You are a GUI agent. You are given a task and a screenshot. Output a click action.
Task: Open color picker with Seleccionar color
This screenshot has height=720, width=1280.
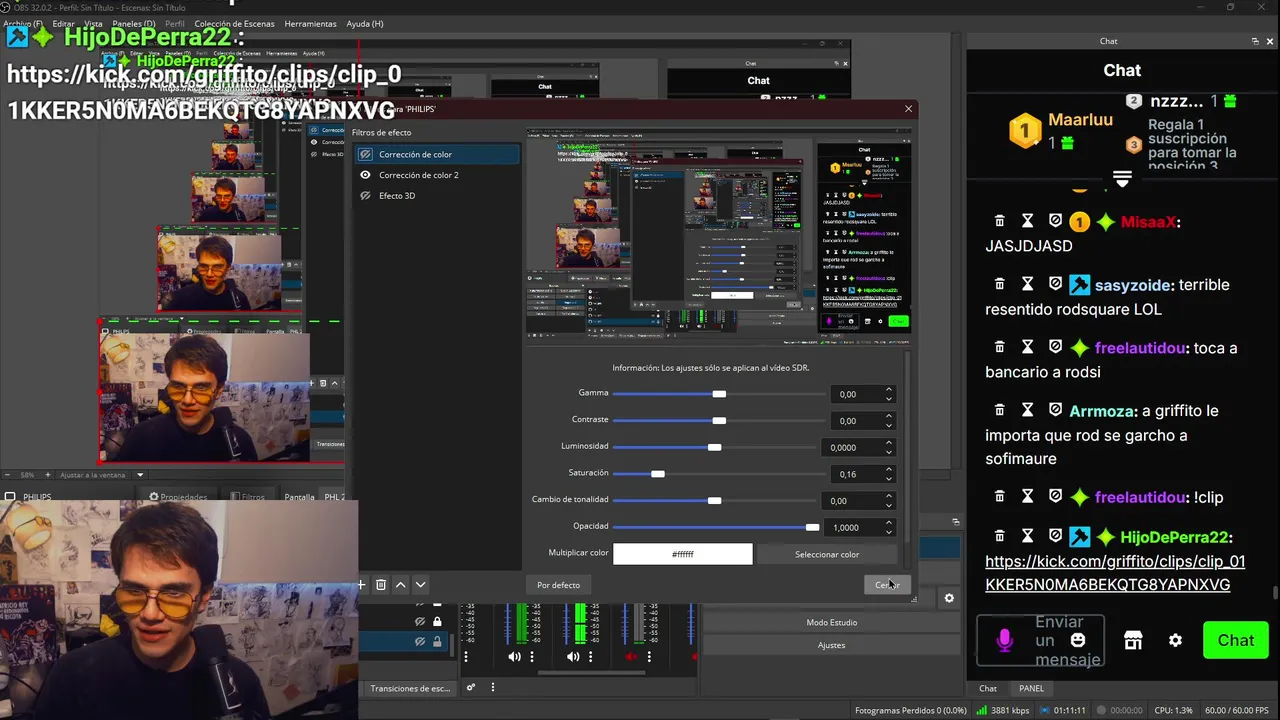tap(827, 554)
